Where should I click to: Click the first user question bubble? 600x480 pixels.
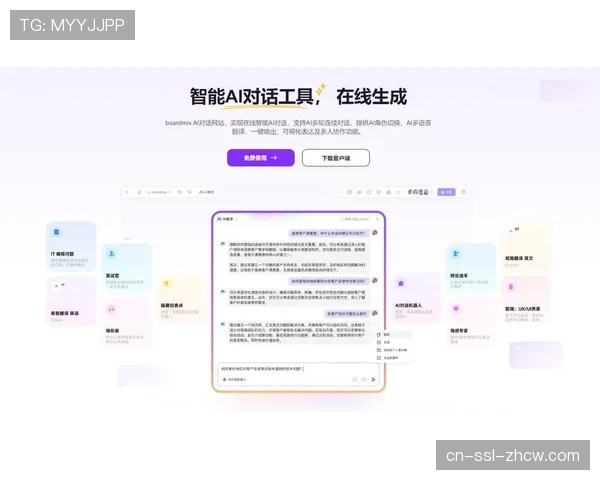click(x=329, y=233)
